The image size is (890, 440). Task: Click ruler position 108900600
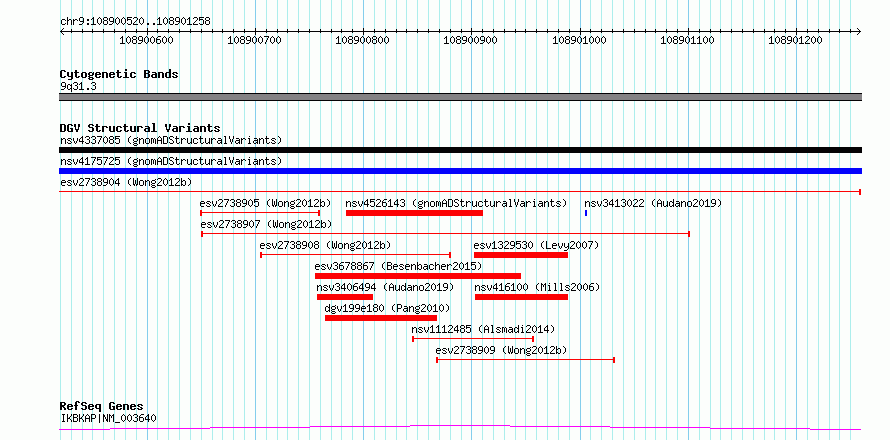[x=146, y=40]
